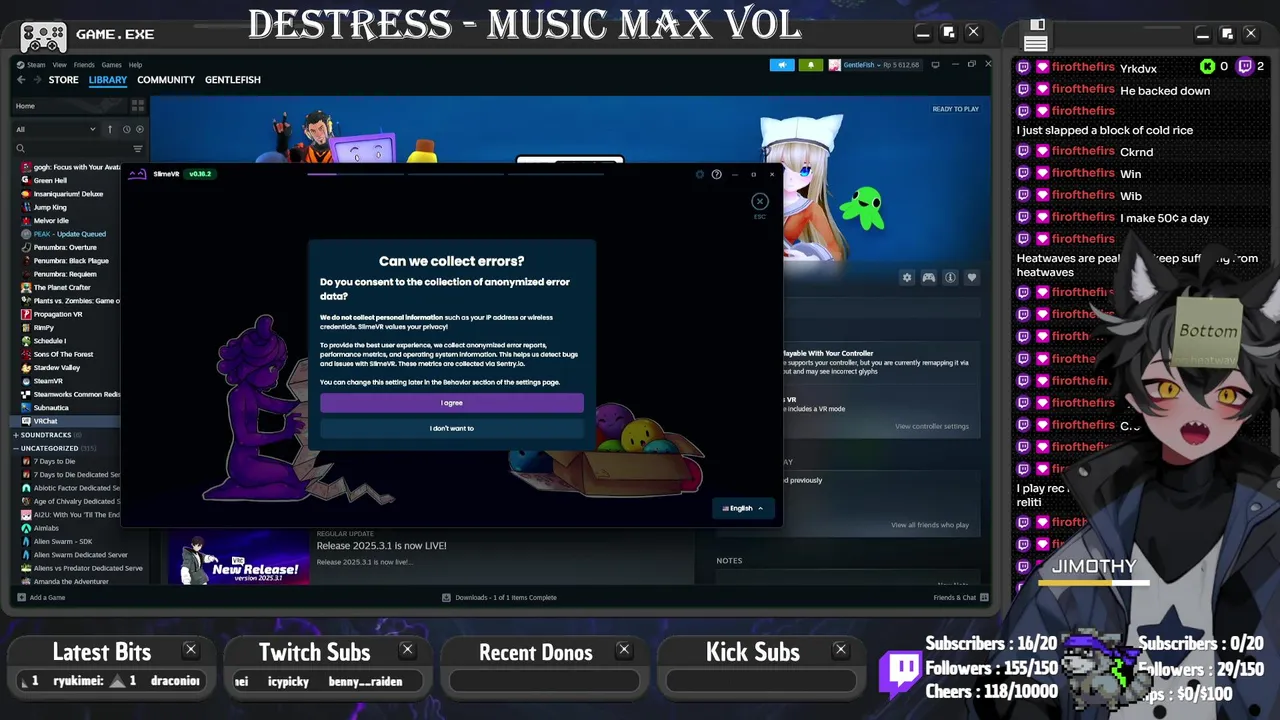Close the Latest Bits panel
This screenshot has height=720, width=1280.
click(190, 650)
